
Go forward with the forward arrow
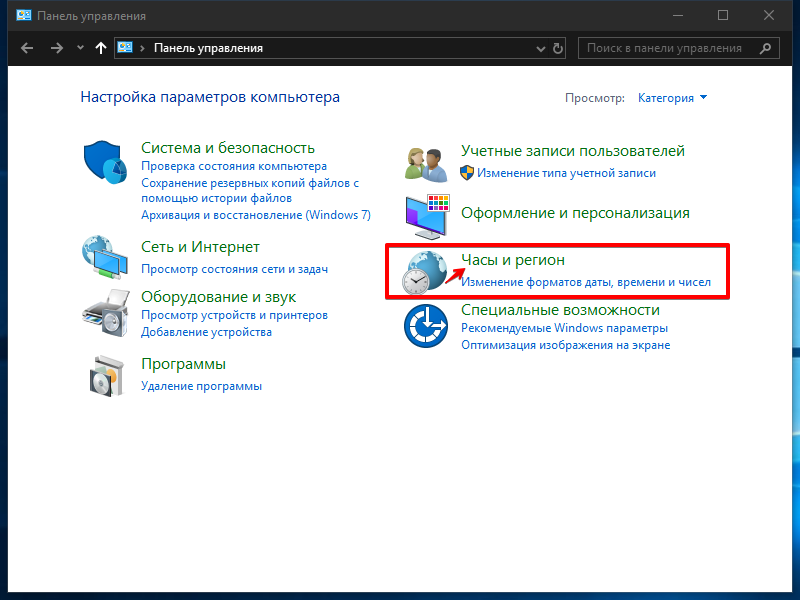pyautogui.click(x=57, y=48)
